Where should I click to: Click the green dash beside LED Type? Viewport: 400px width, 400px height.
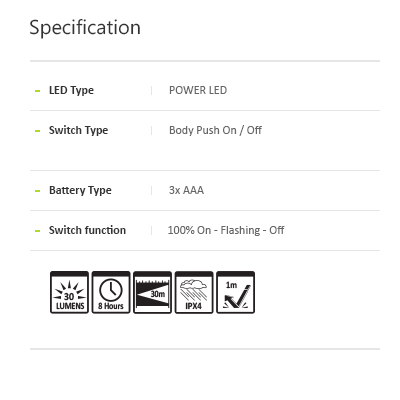click(38, 91)
